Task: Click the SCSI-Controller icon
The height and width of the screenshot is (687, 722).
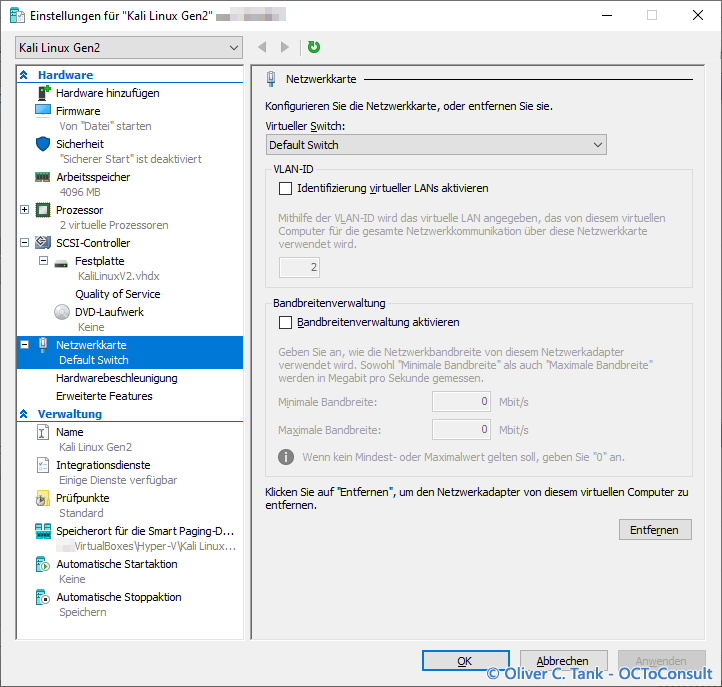Action: pyautogui.click(x=43, y=242)
